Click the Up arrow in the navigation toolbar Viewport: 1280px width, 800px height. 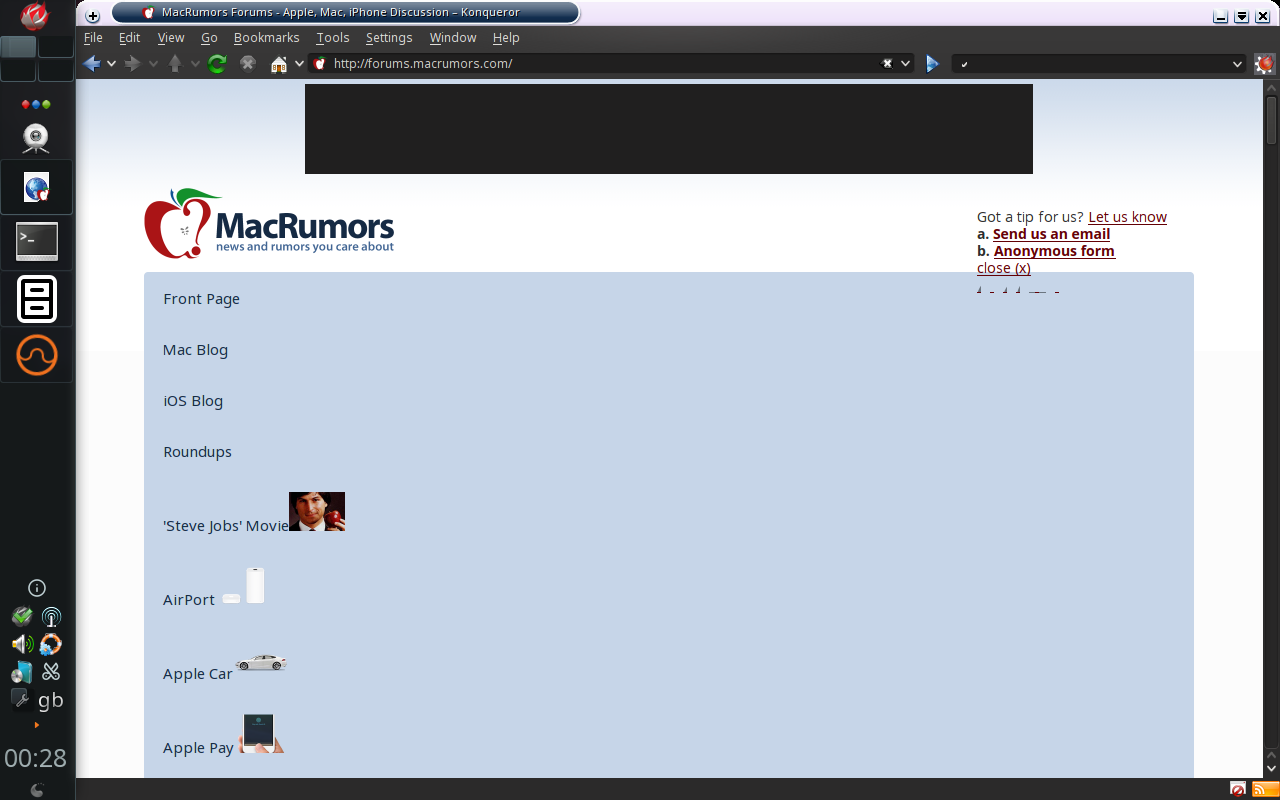[175, 64]
